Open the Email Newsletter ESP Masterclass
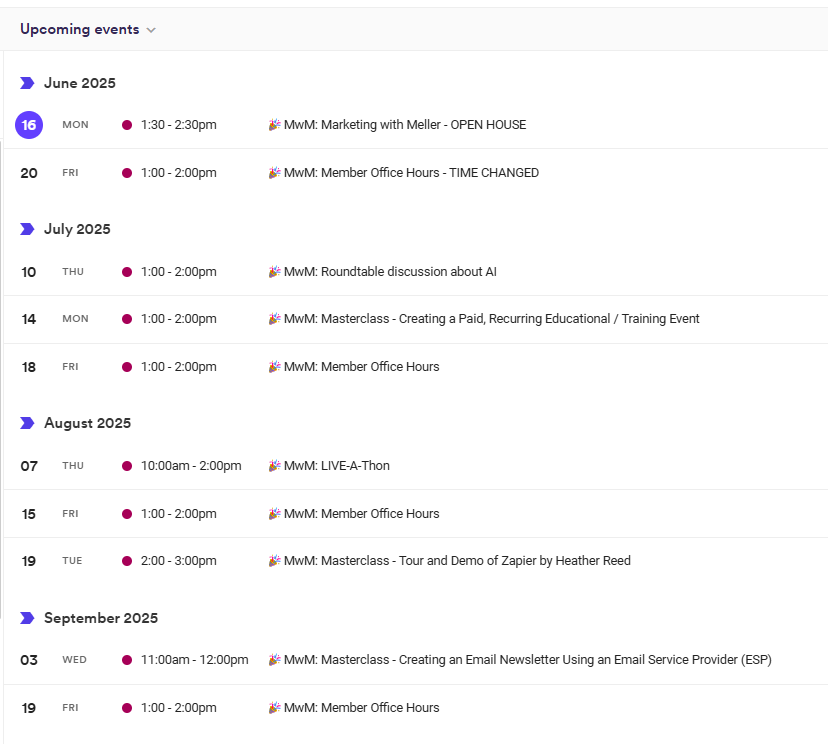 (x=527, y=660)
